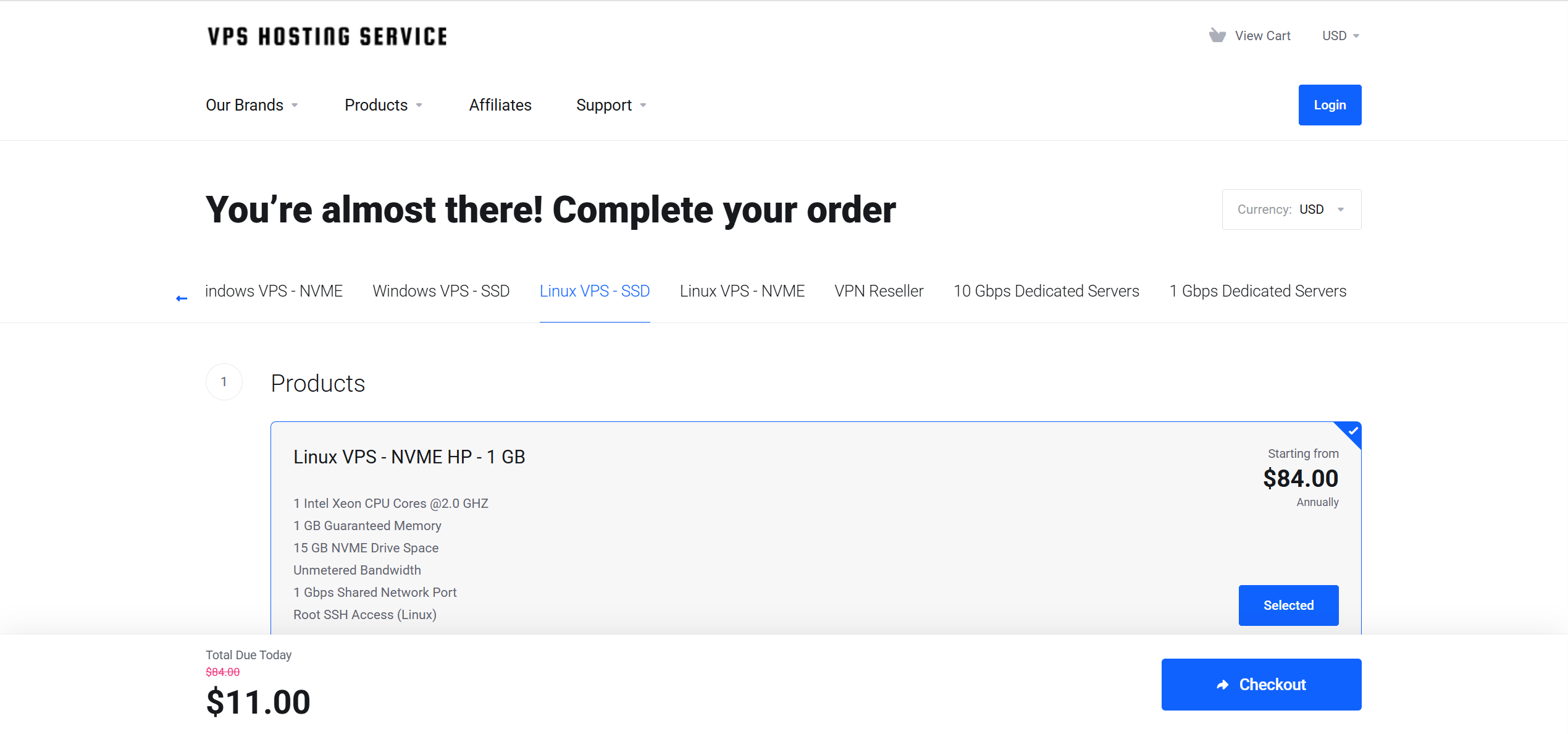Screen dimensions: 1568x734
Task: Expand the Our Brands menu
Action: pos(252,105)
